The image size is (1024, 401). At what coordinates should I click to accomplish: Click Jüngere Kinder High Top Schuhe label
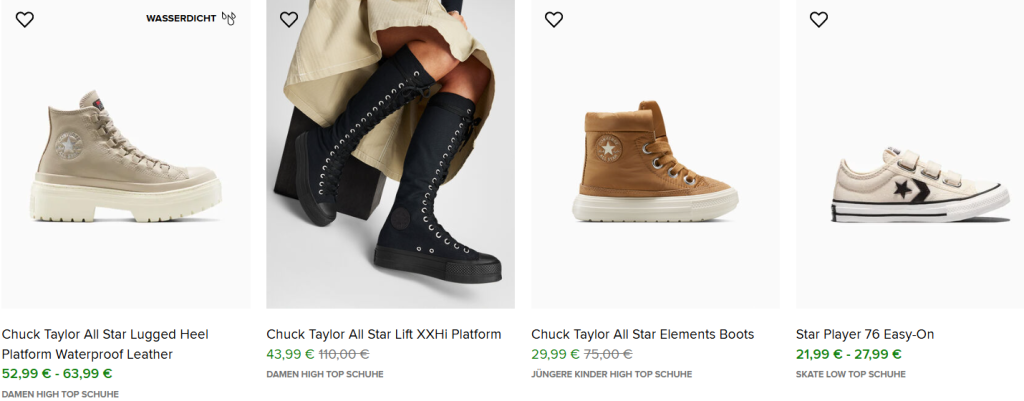611,374
